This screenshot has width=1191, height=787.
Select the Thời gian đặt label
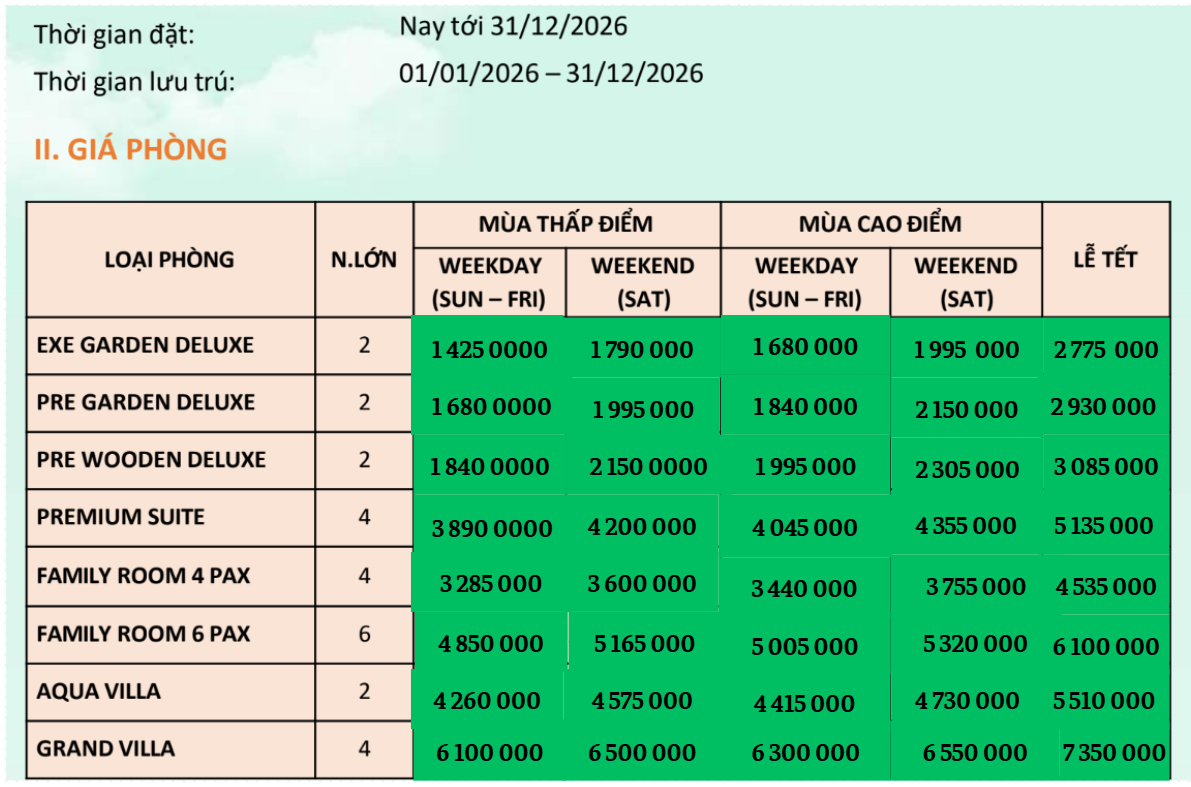(x=114, y=35)
